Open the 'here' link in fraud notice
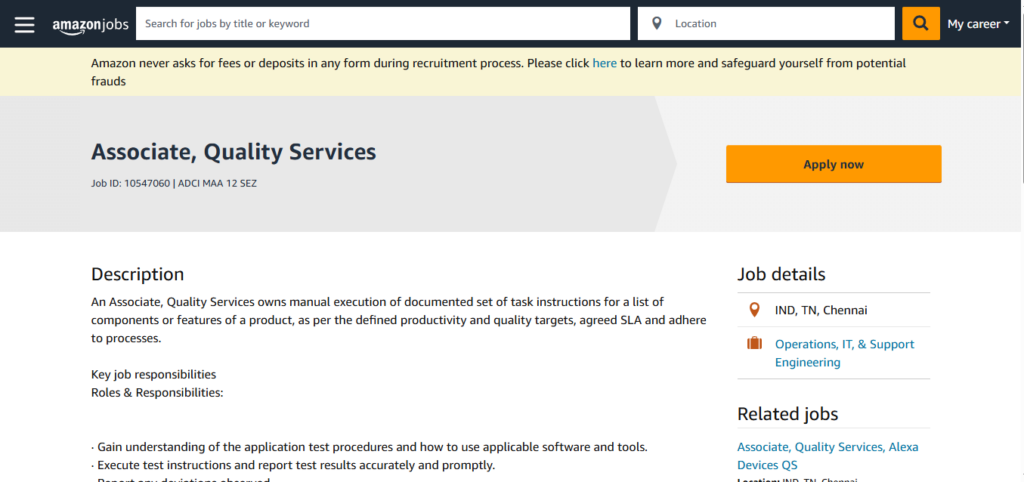Image resolution: width=1024 pixels, height=482 pixels. click(604, 63)
